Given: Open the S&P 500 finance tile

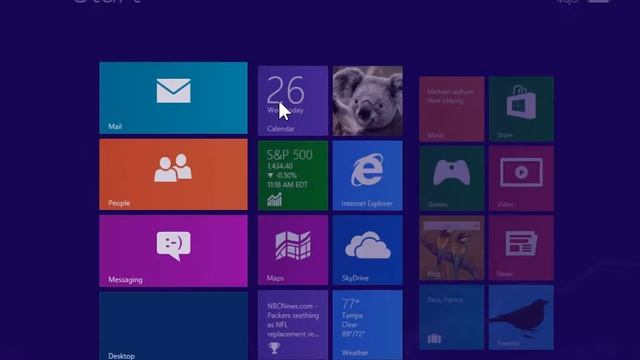Looking at the screenshot, I should (x=293, y=176).
